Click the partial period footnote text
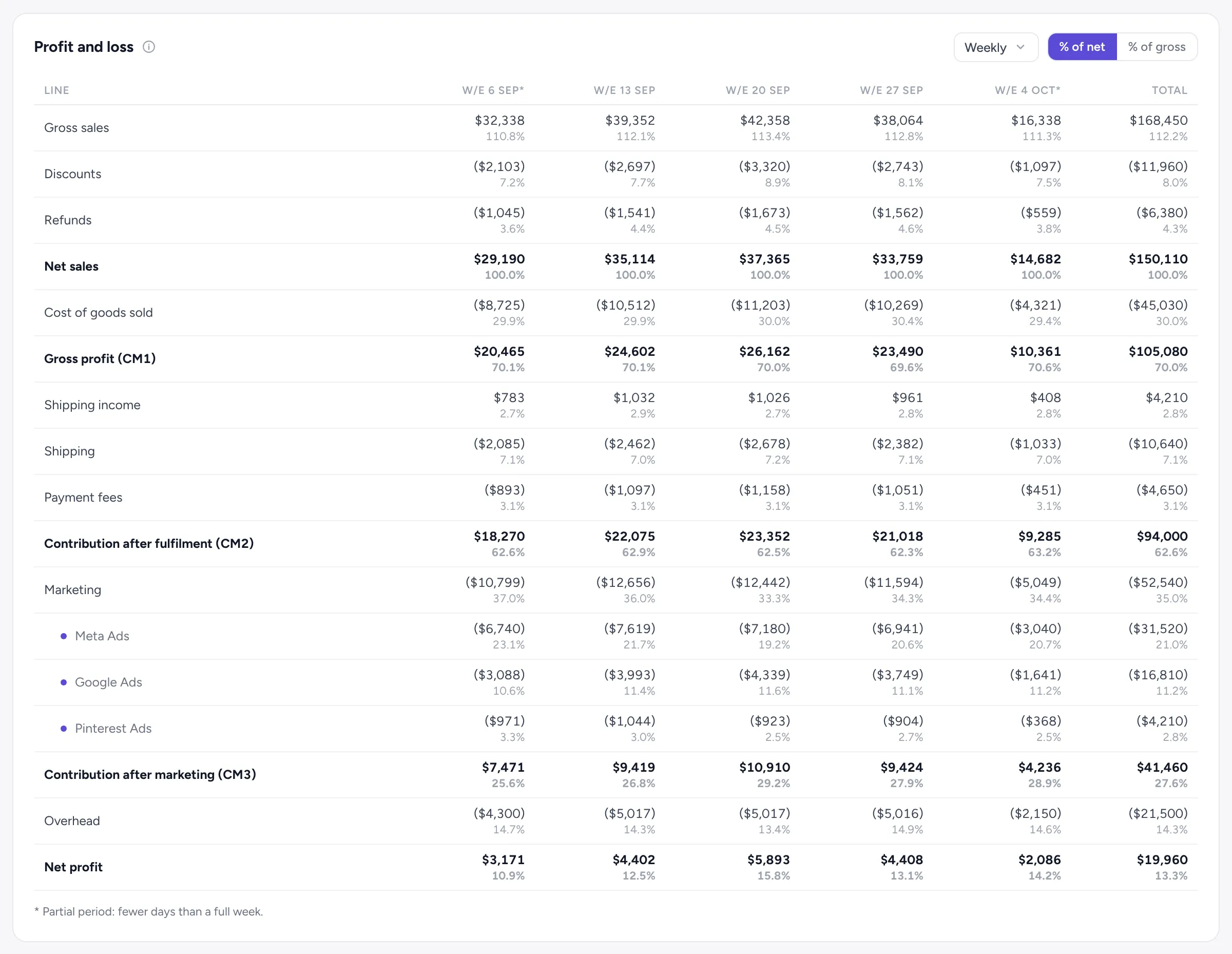This screenshot has height=954, width=1232. (x=149, y=912)
